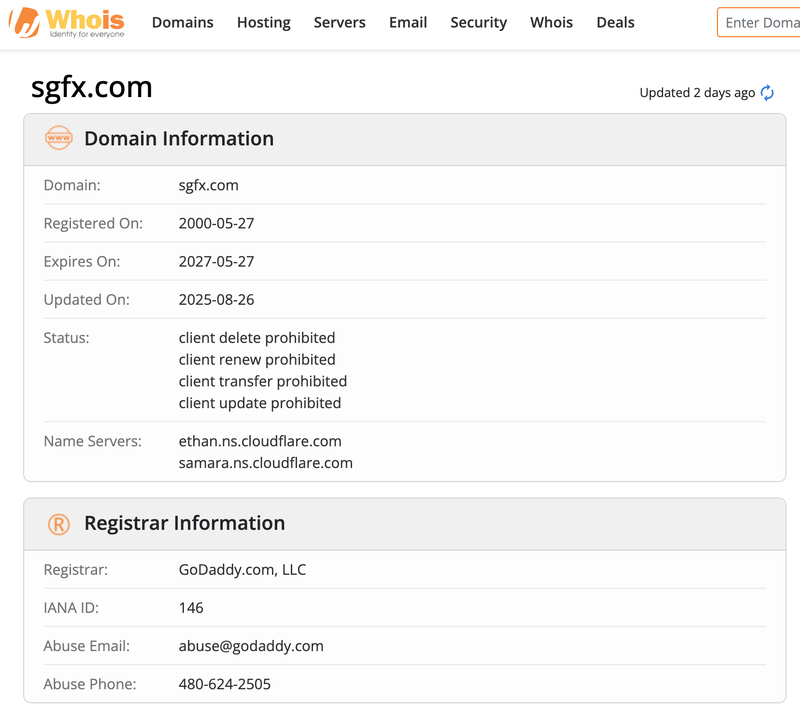The height and width of the screenshot is (711, 800).
Task: Select the IANA ID value 146
Action: (x=191, y=608)
